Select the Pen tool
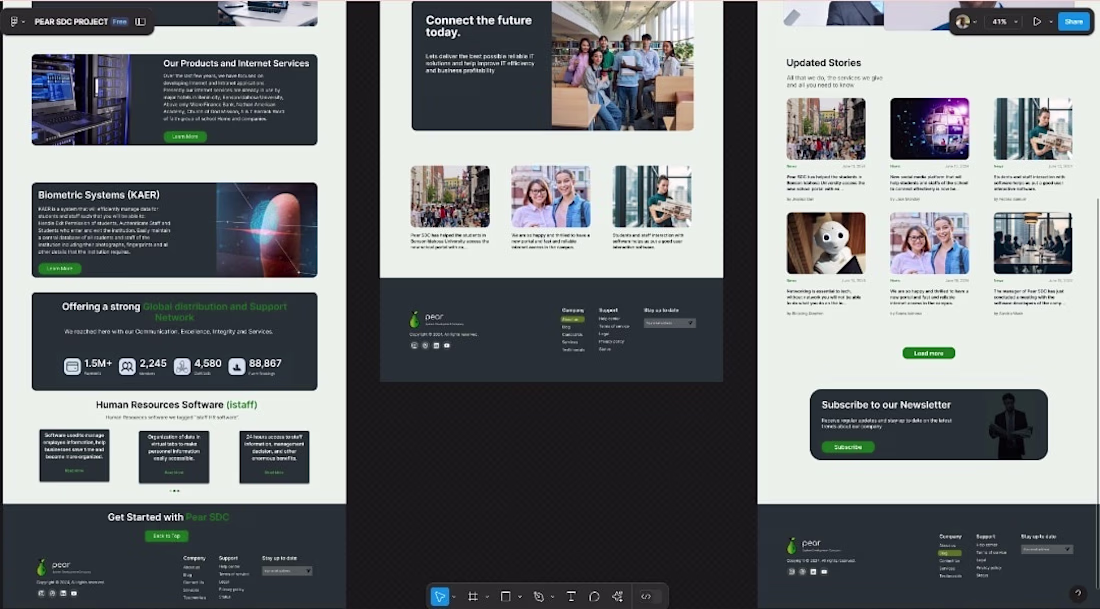 538,596
